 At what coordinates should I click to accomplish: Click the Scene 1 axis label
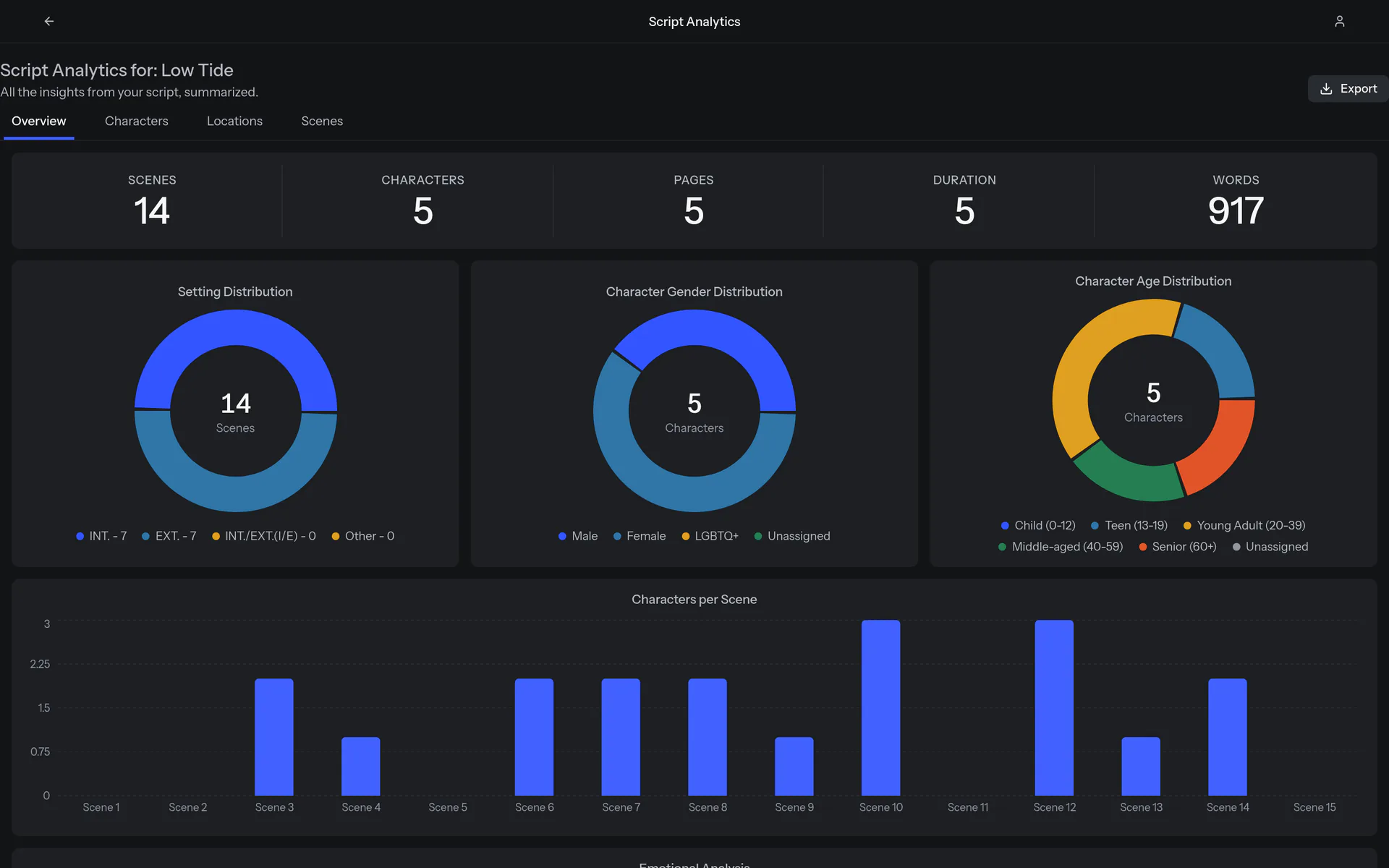tap(101, 807)
